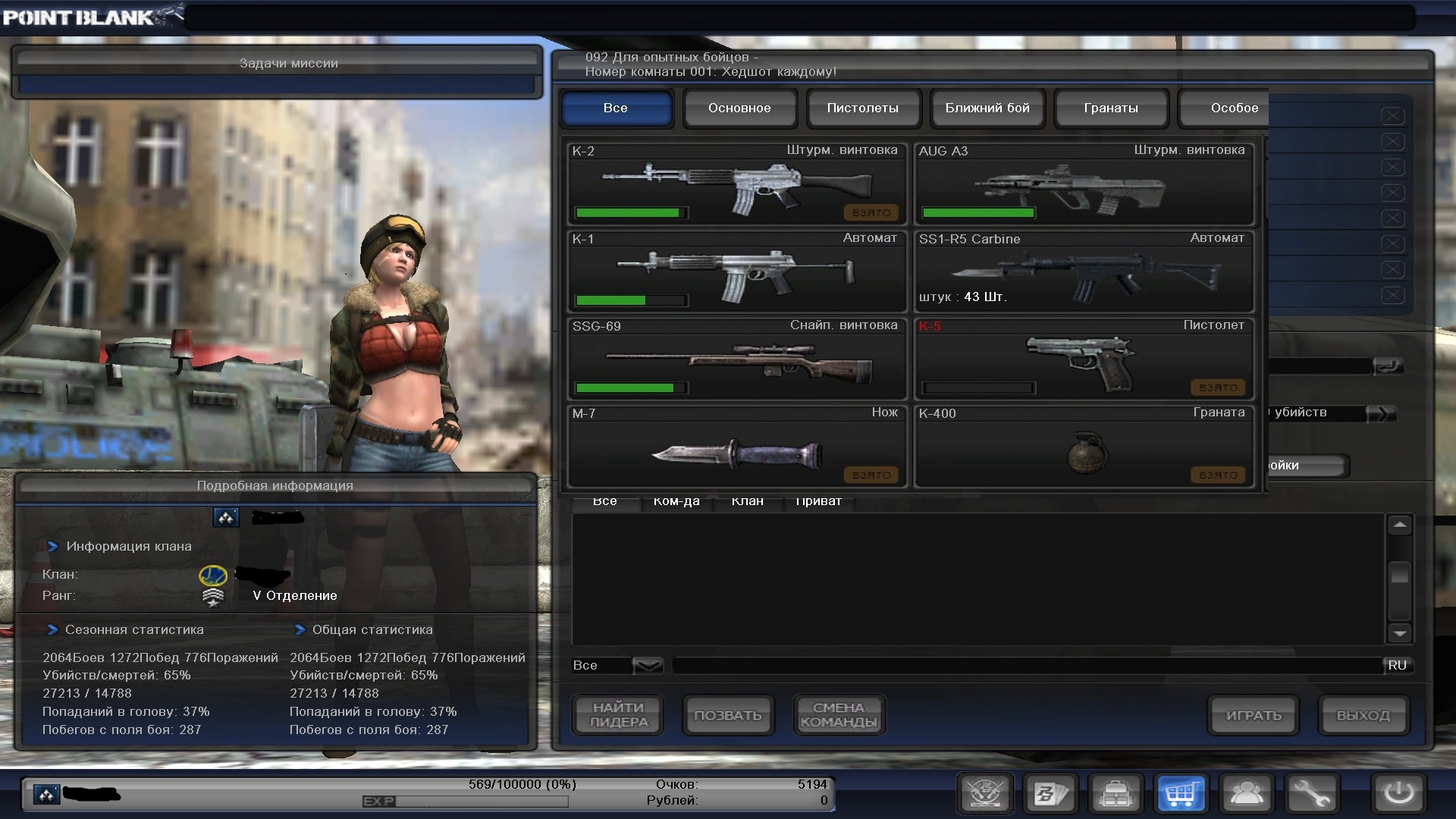The image size is (1456, 819).
Task: Select the K-400 grenade slot
Action: click(x=1084, y=447)
